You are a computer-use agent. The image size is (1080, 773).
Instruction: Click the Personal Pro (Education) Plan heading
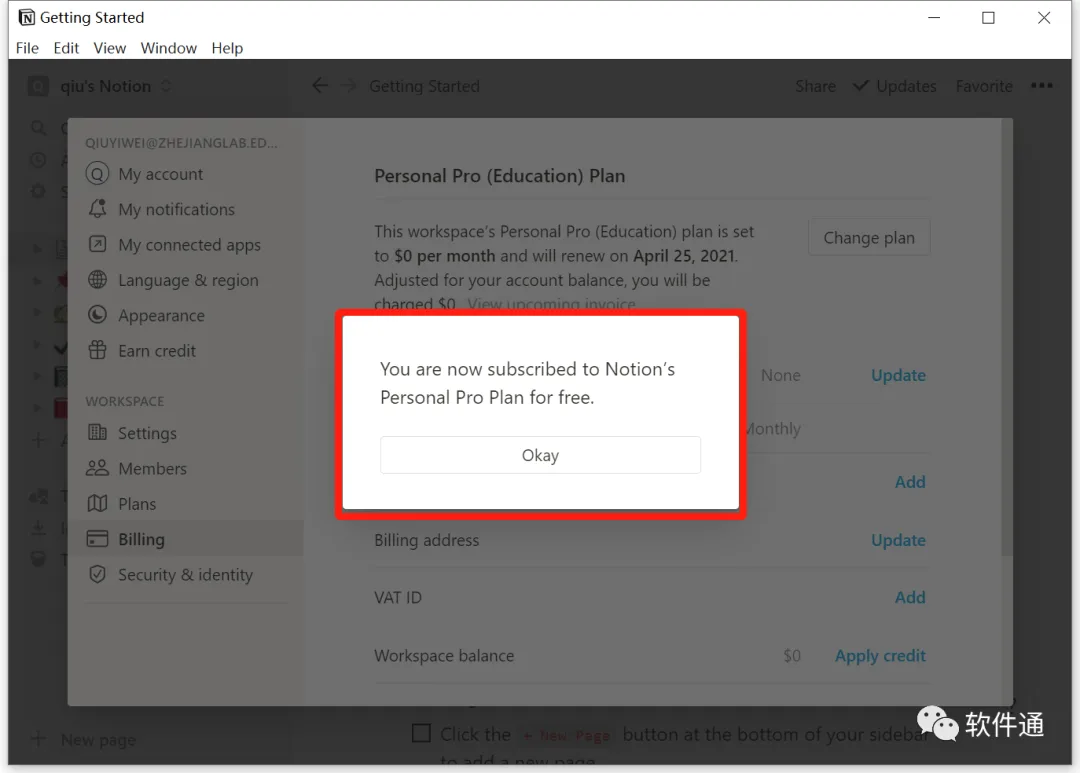tap(499, 176)
